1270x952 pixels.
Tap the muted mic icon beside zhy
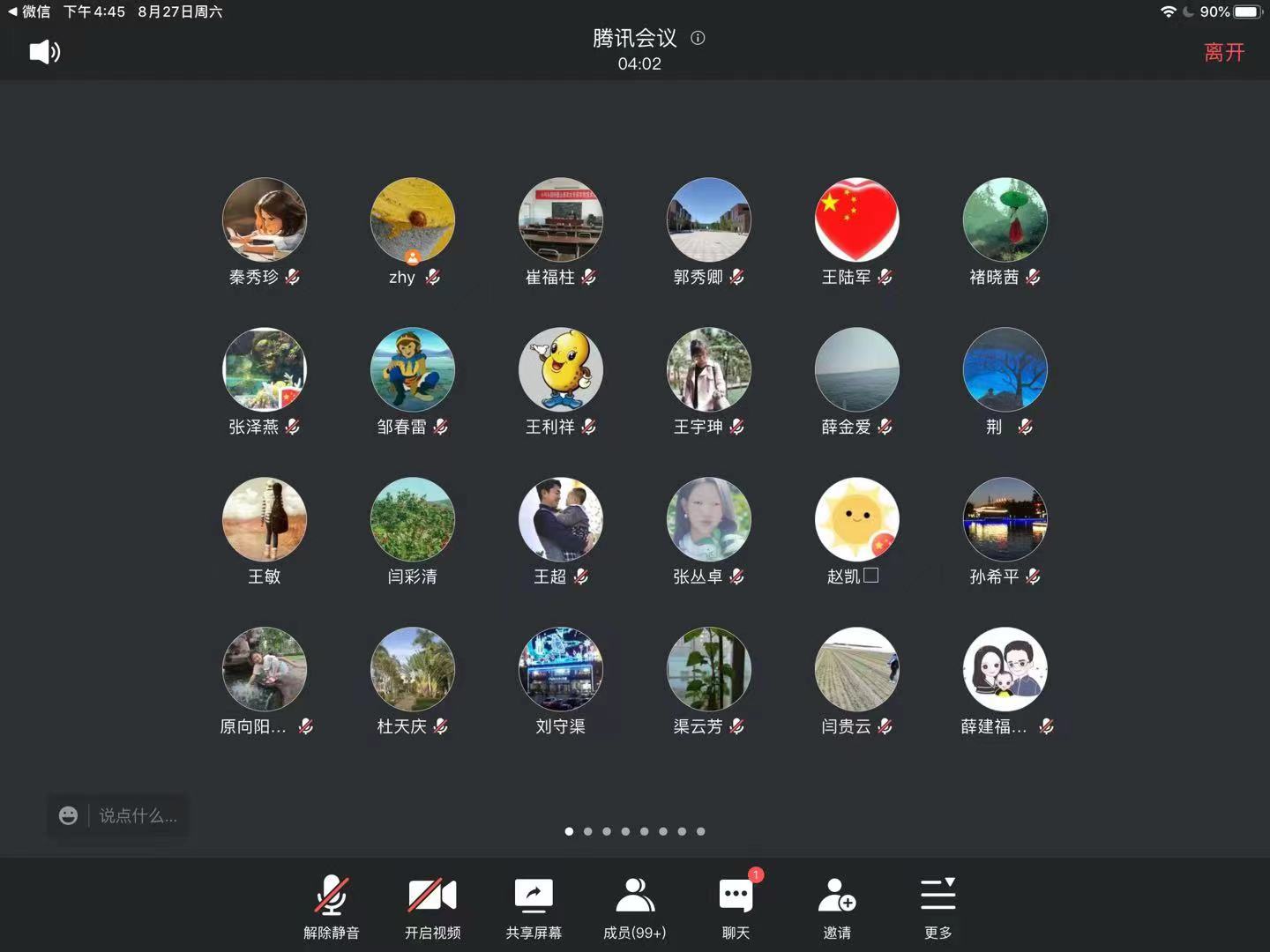click(x=432, y=278)
